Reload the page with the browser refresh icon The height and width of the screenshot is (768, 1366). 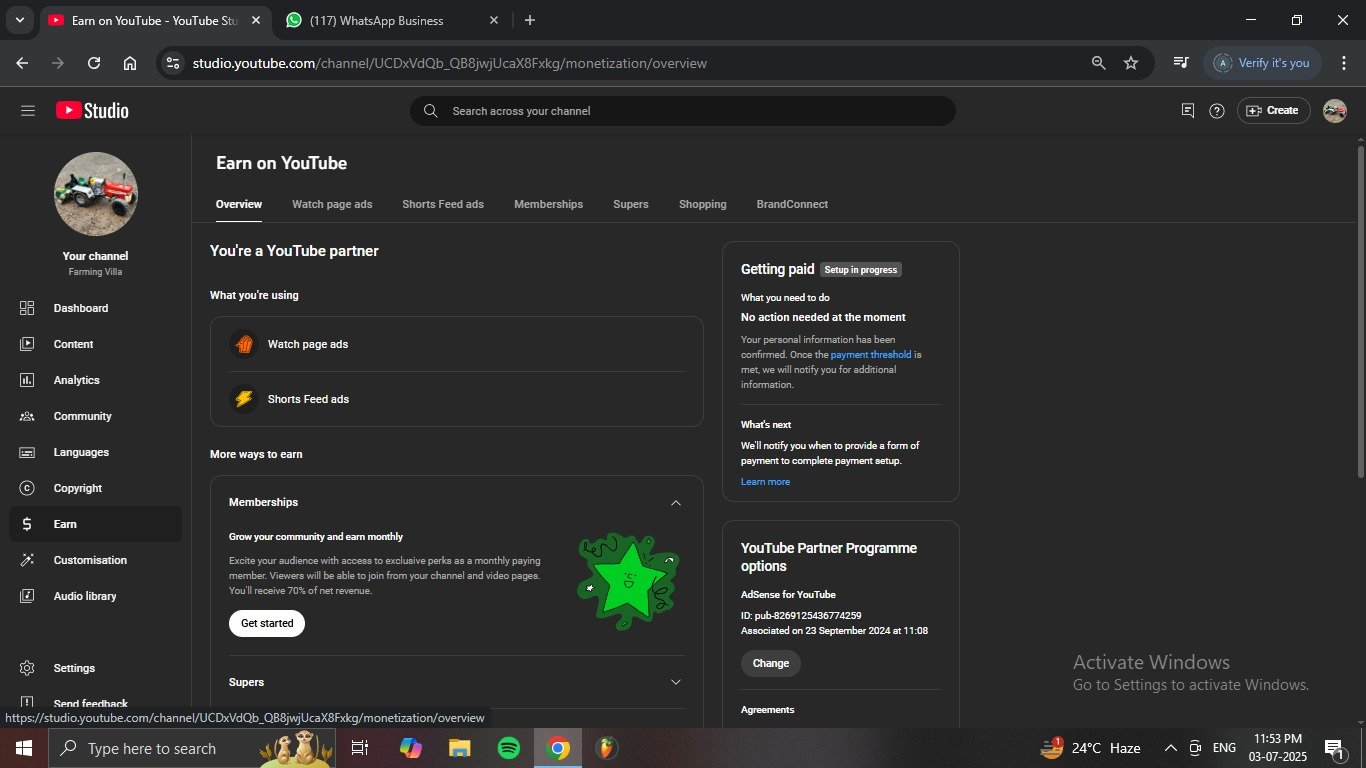click(x=94, y=63)
